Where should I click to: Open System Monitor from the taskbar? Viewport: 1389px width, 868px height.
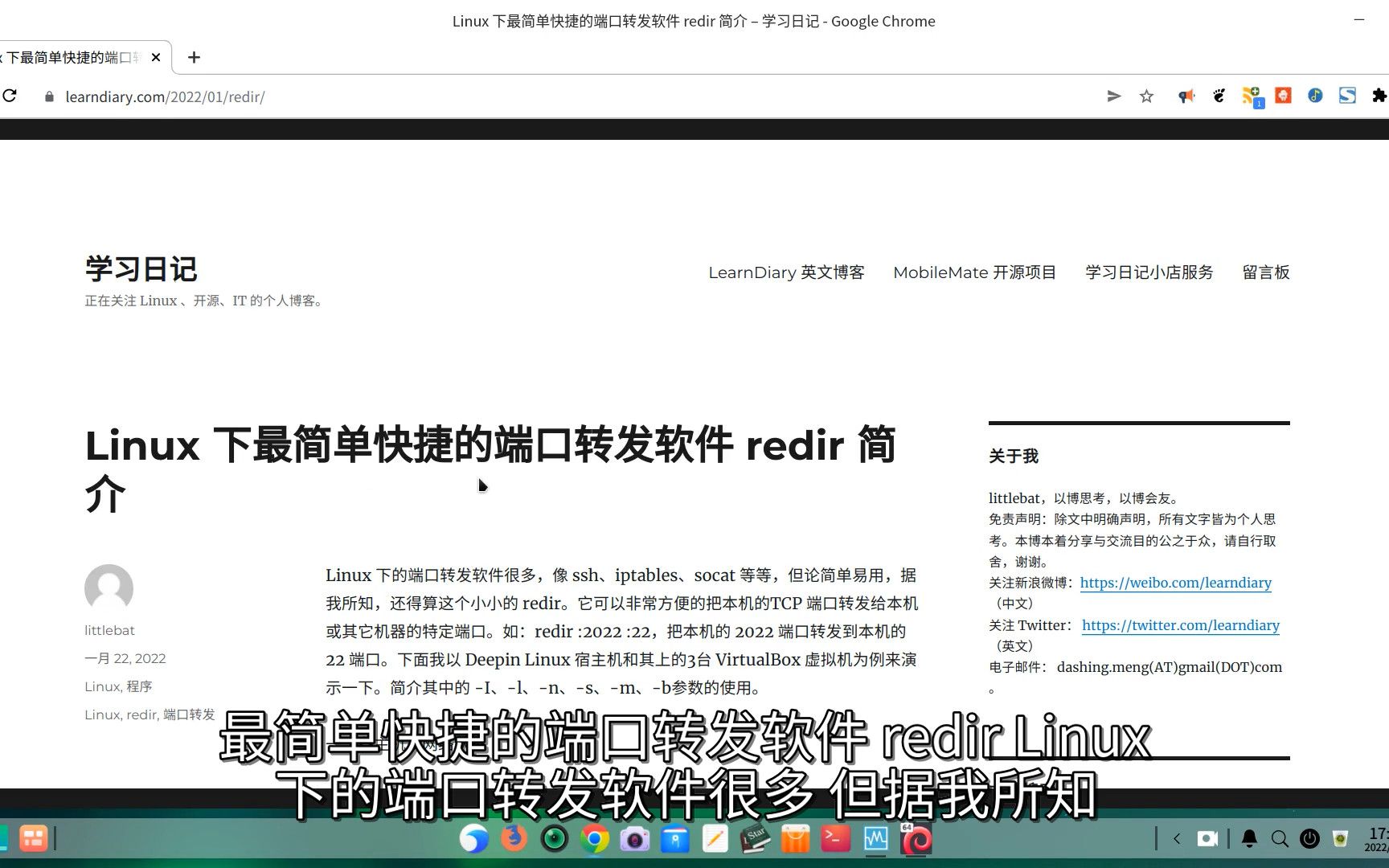875,839
